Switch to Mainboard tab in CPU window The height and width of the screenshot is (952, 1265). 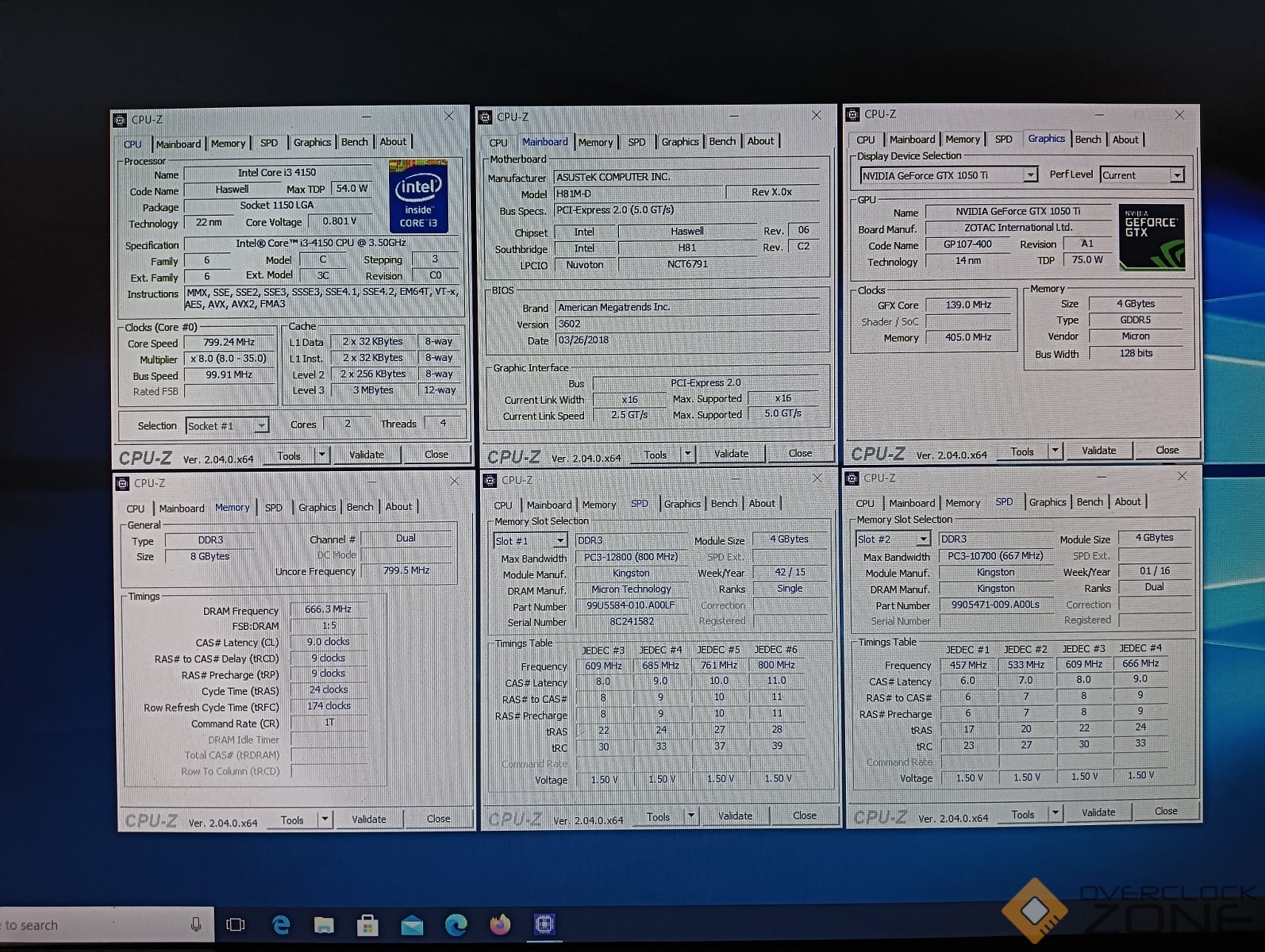point(178,144)
